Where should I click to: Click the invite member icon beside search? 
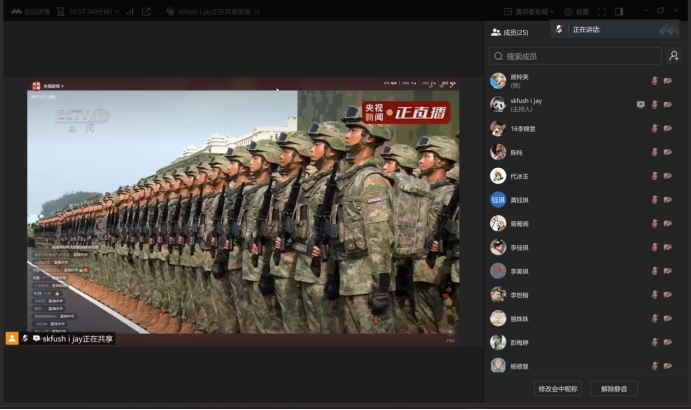(674, 57)
